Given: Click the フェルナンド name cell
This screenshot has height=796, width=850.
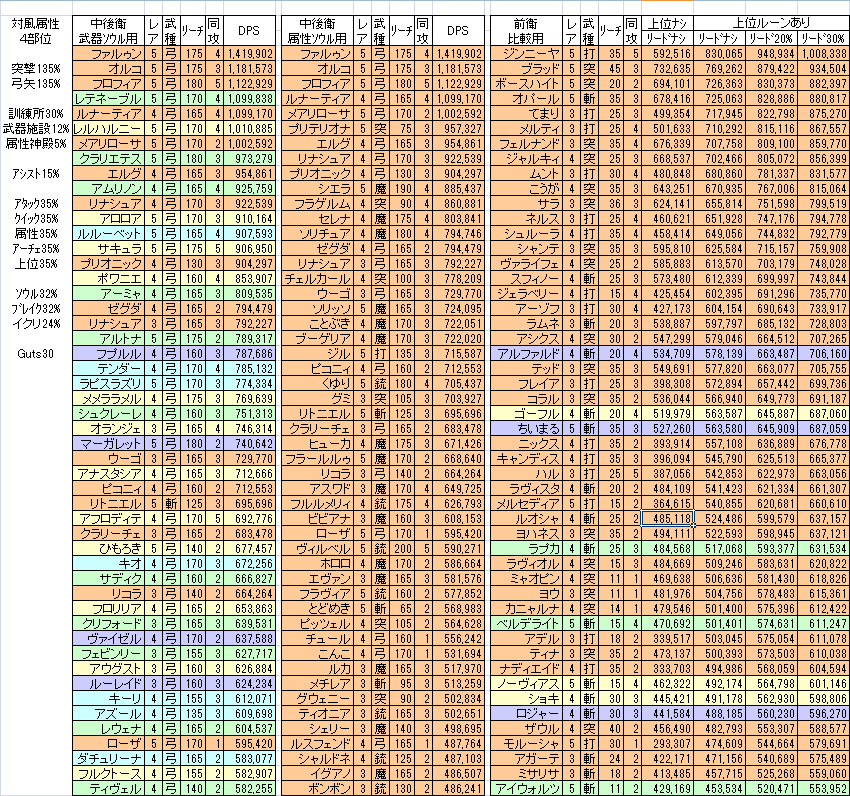Looking at the screenshot, I should (526, 144).
